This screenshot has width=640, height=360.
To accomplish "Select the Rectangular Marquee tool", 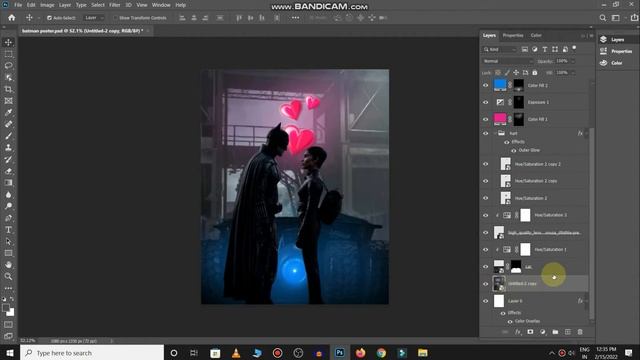I will click(x=8, y=54).
